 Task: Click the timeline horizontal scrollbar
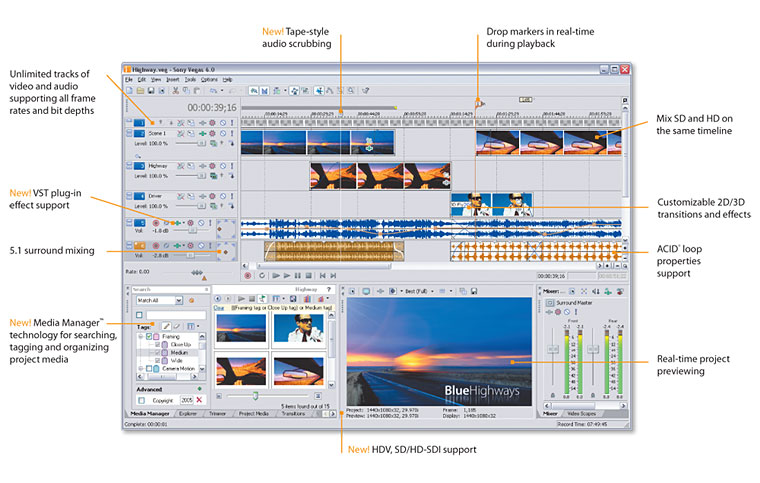tap(324, 266)
